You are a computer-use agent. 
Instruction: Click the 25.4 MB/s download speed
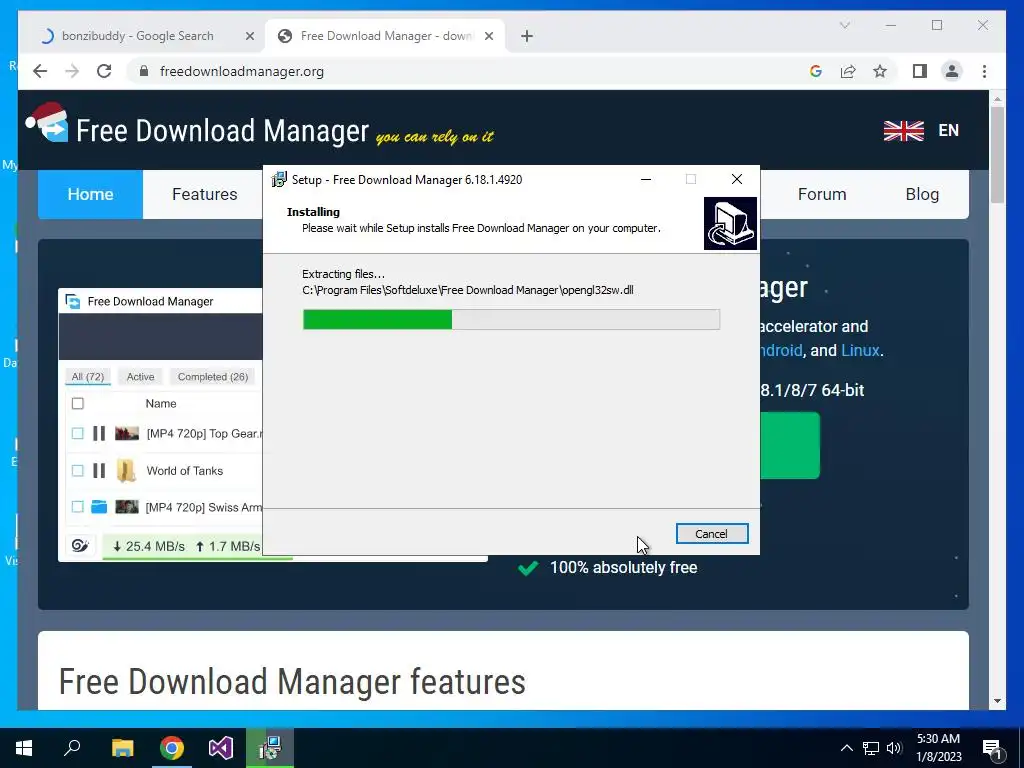(x=149, y=547)
